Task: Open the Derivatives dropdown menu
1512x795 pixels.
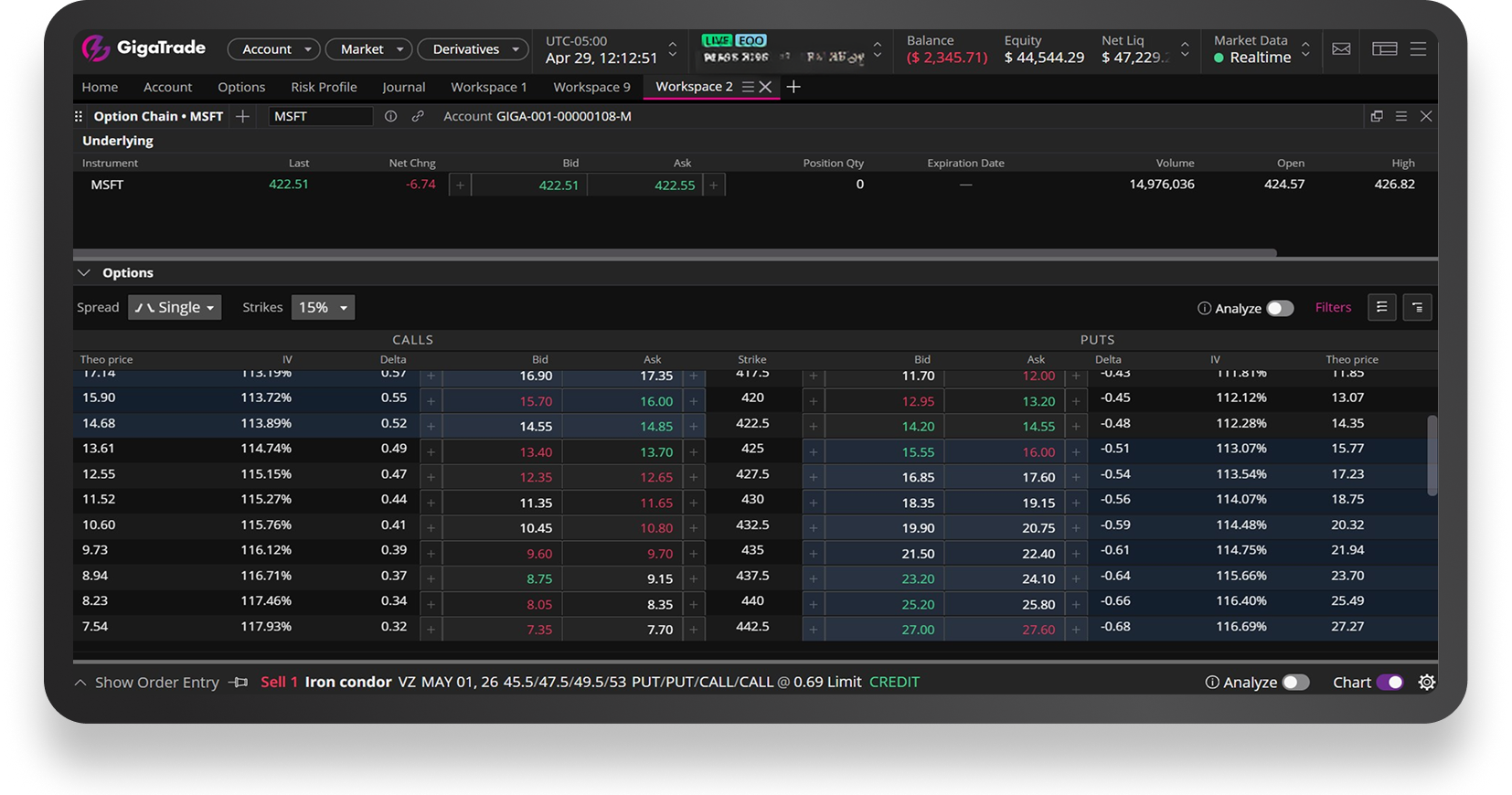Action: 473,49
